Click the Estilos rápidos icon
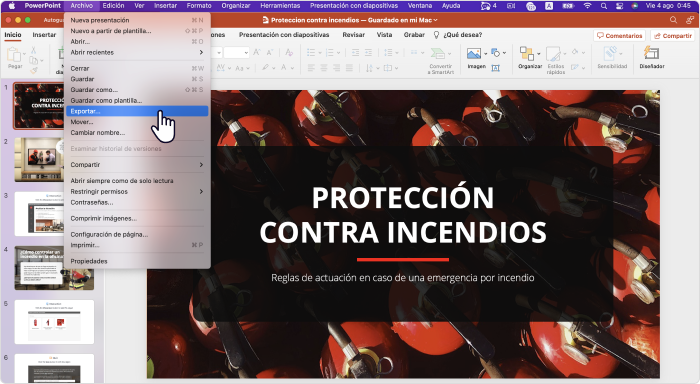 coord(553,54)
